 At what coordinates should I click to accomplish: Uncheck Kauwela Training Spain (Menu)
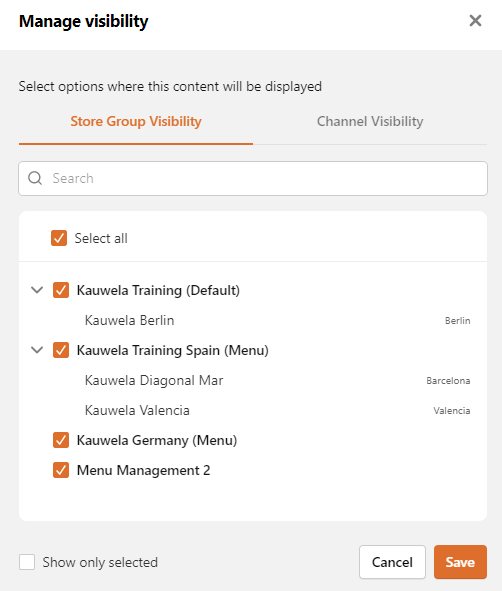pos(61,350)
